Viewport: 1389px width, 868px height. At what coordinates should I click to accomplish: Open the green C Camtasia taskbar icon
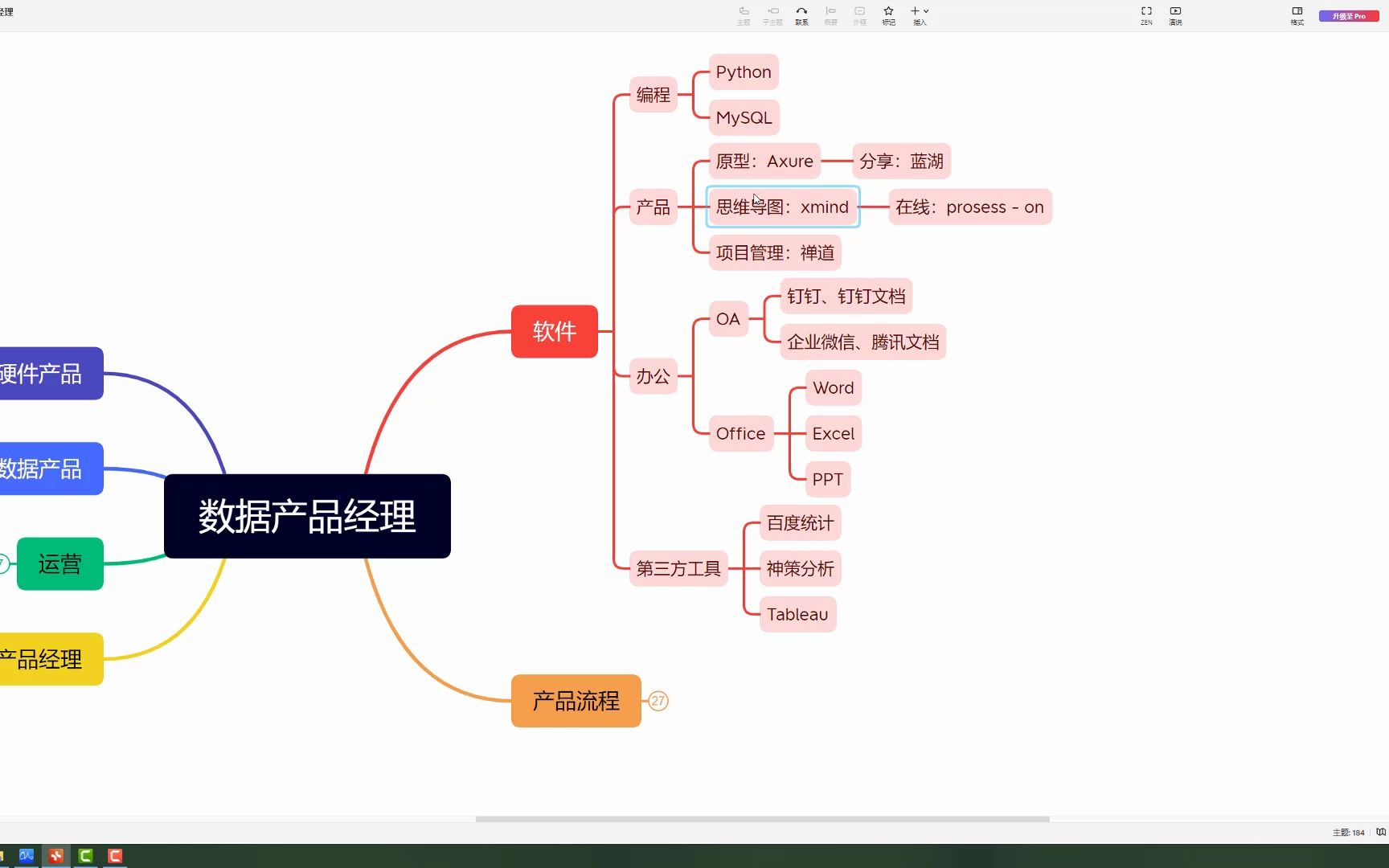tap(86, 856)
